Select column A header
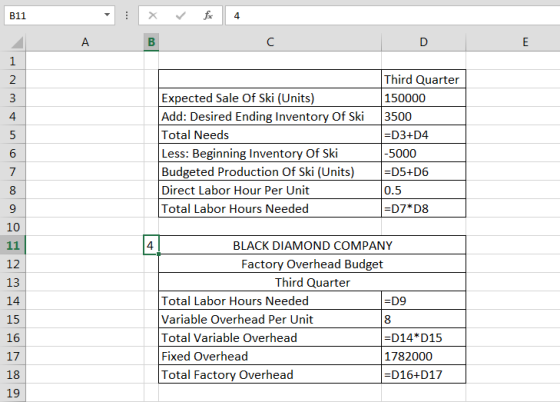Image resolution: width=560 pixels, height=402 pixels. pyautogui.click(x=85, y=42)
